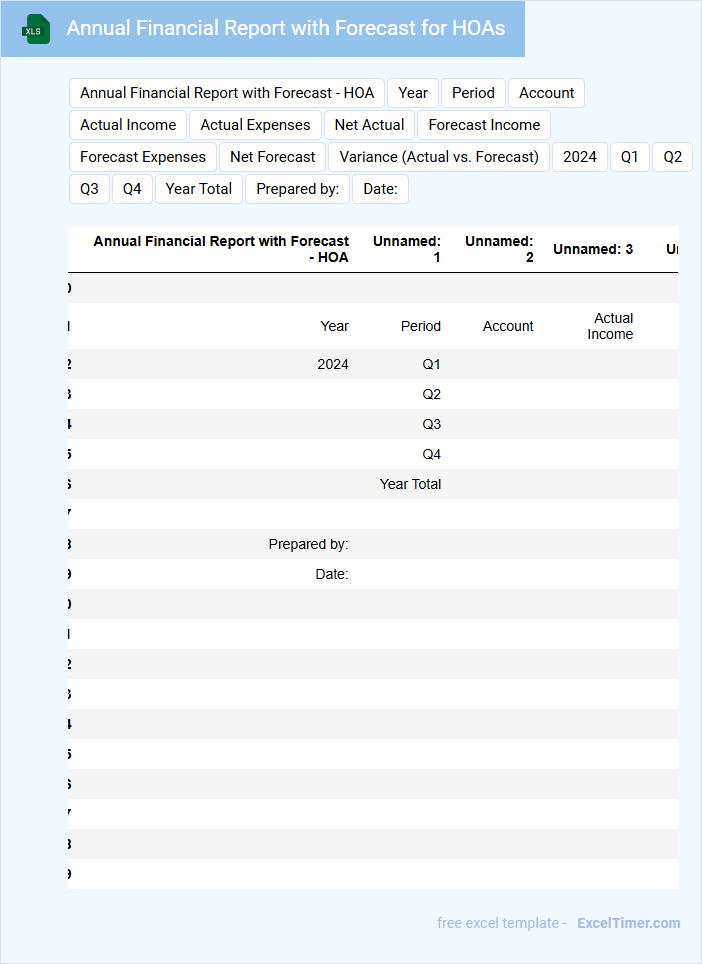Select the Variance (Actual vs. Forecast) tag
The width and height of the screenshot is (702, 964).
coord(439,157)
